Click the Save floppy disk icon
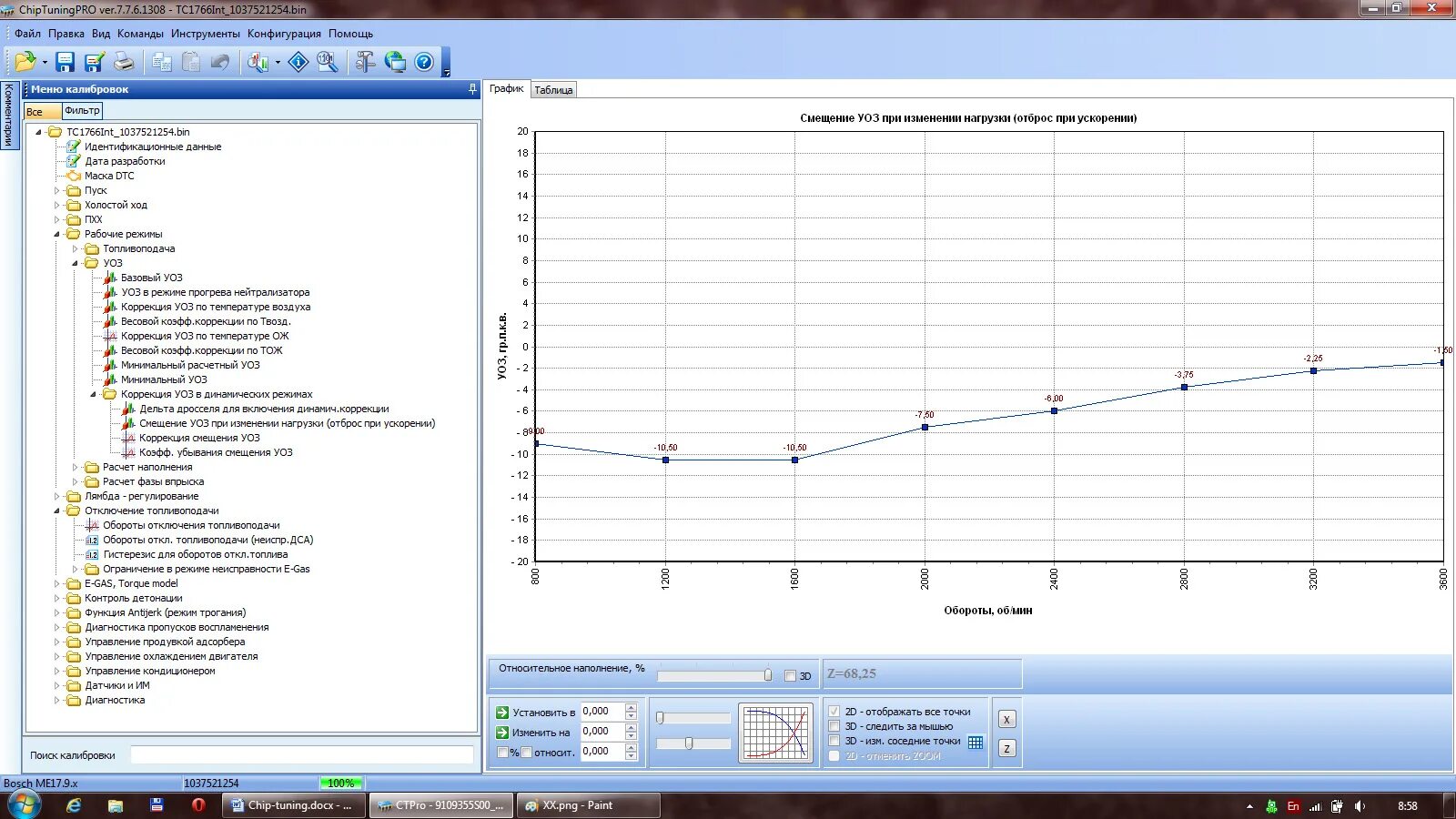Screen dimensions: 1456x819 point(65,62)
